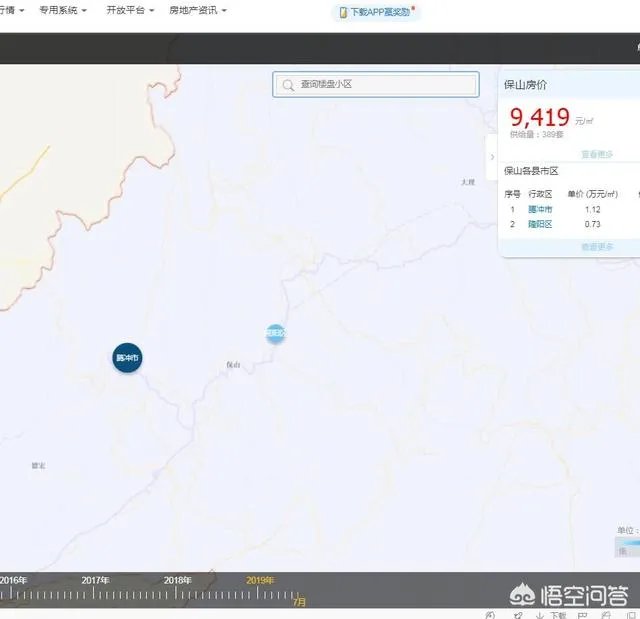640x619 pixels.
Task: Click the search magnifier icon
Action: click(x=288, y=85)
